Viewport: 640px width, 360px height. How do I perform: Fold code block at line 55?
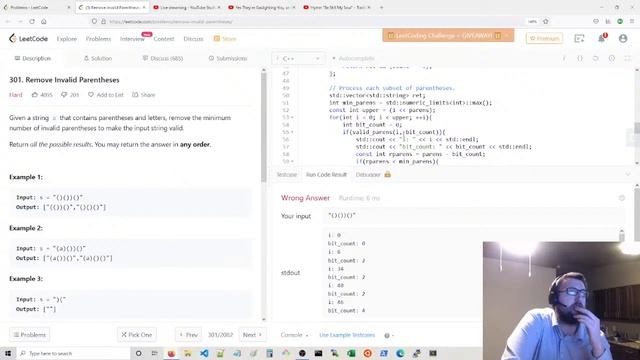tap(292, 132)
